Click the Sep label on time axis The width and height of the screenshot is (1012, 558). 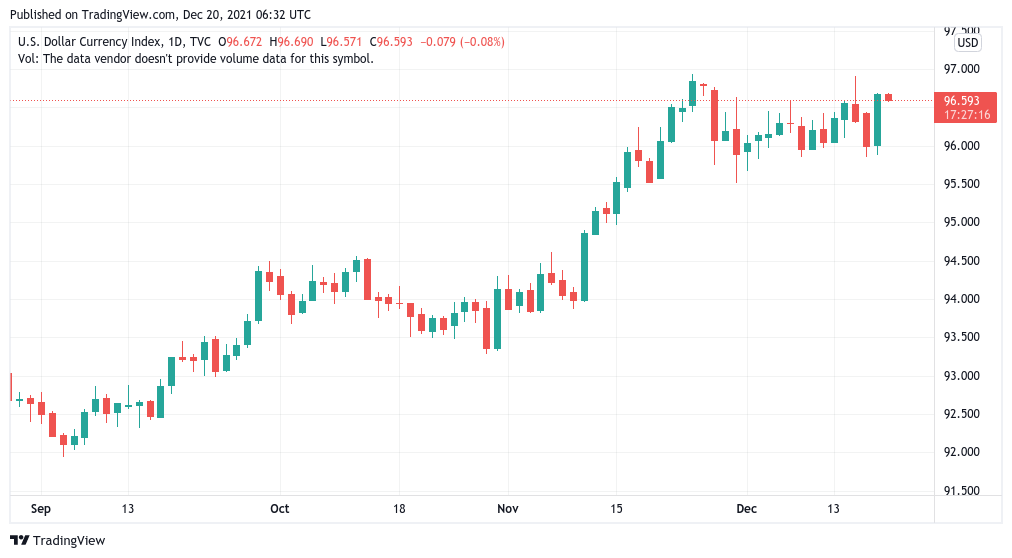tap(41, 509)
